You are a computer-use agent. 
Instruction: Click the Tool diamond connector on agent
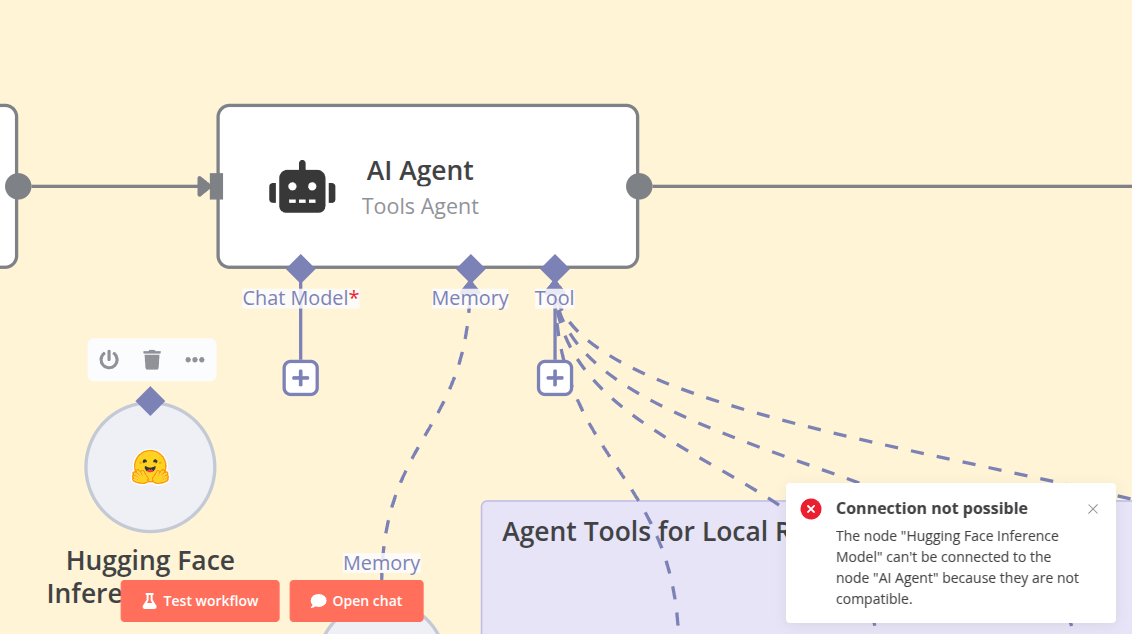554,269
